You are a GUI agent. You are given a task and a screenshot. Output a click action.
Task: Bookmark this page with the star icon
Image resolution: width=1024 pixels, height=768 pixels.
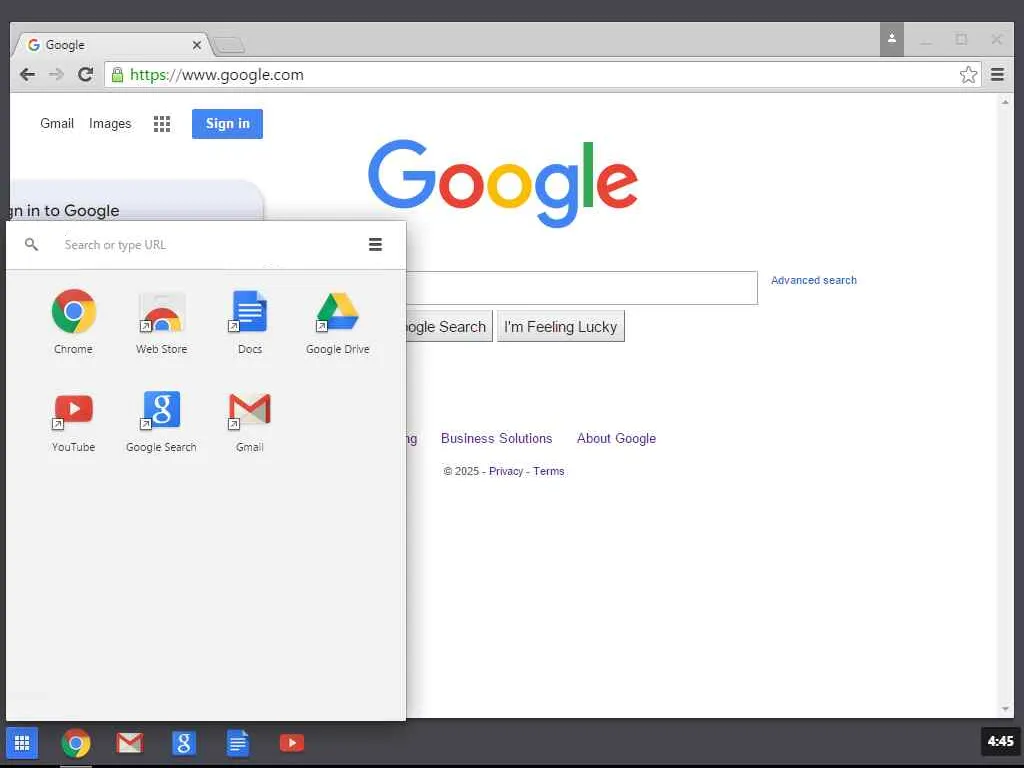coord(968,74)
